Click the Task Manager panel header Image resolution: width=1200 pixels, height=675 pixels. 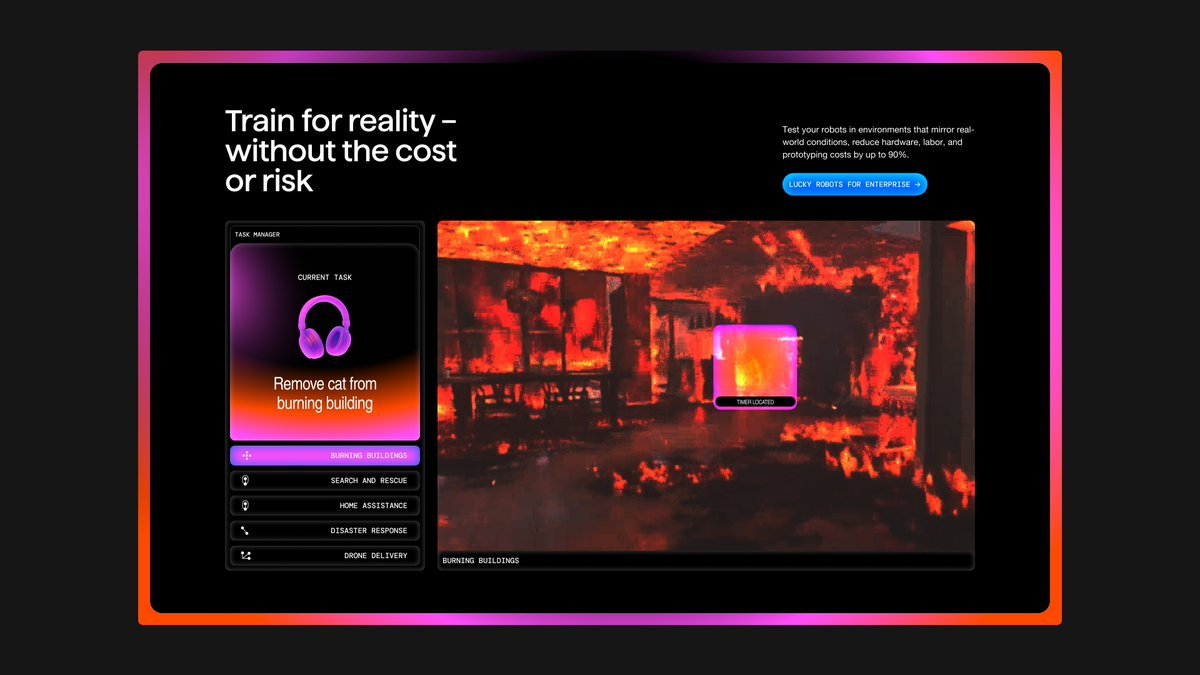(x=257, y=235)
